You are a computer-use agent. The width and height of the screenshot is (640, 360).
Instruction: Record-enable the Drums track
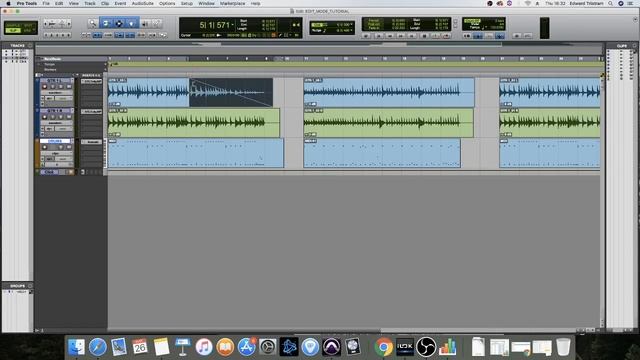pos(44,147)
